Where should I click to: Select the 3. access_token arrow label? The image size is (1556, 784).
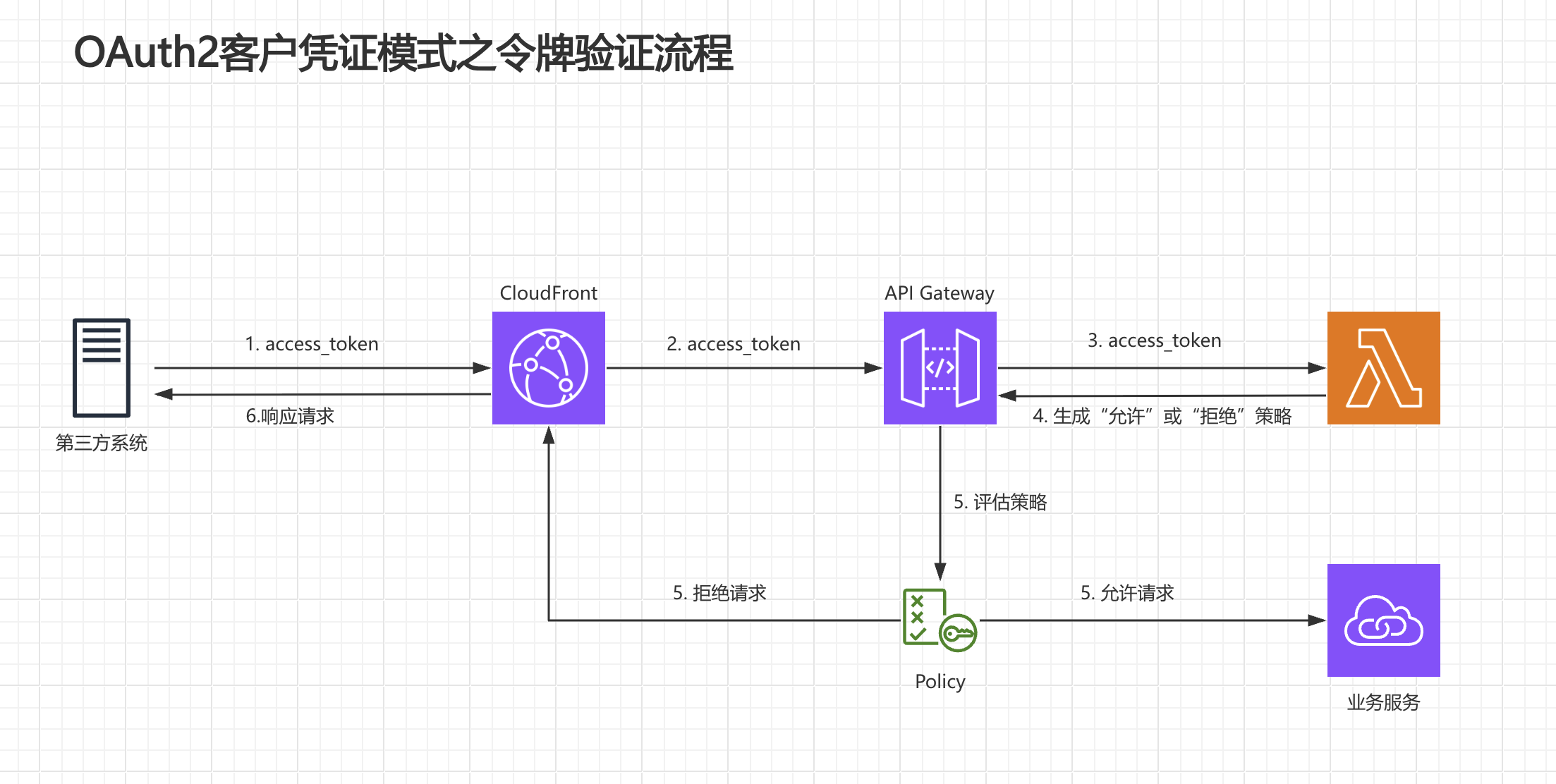coord(1155,341)
